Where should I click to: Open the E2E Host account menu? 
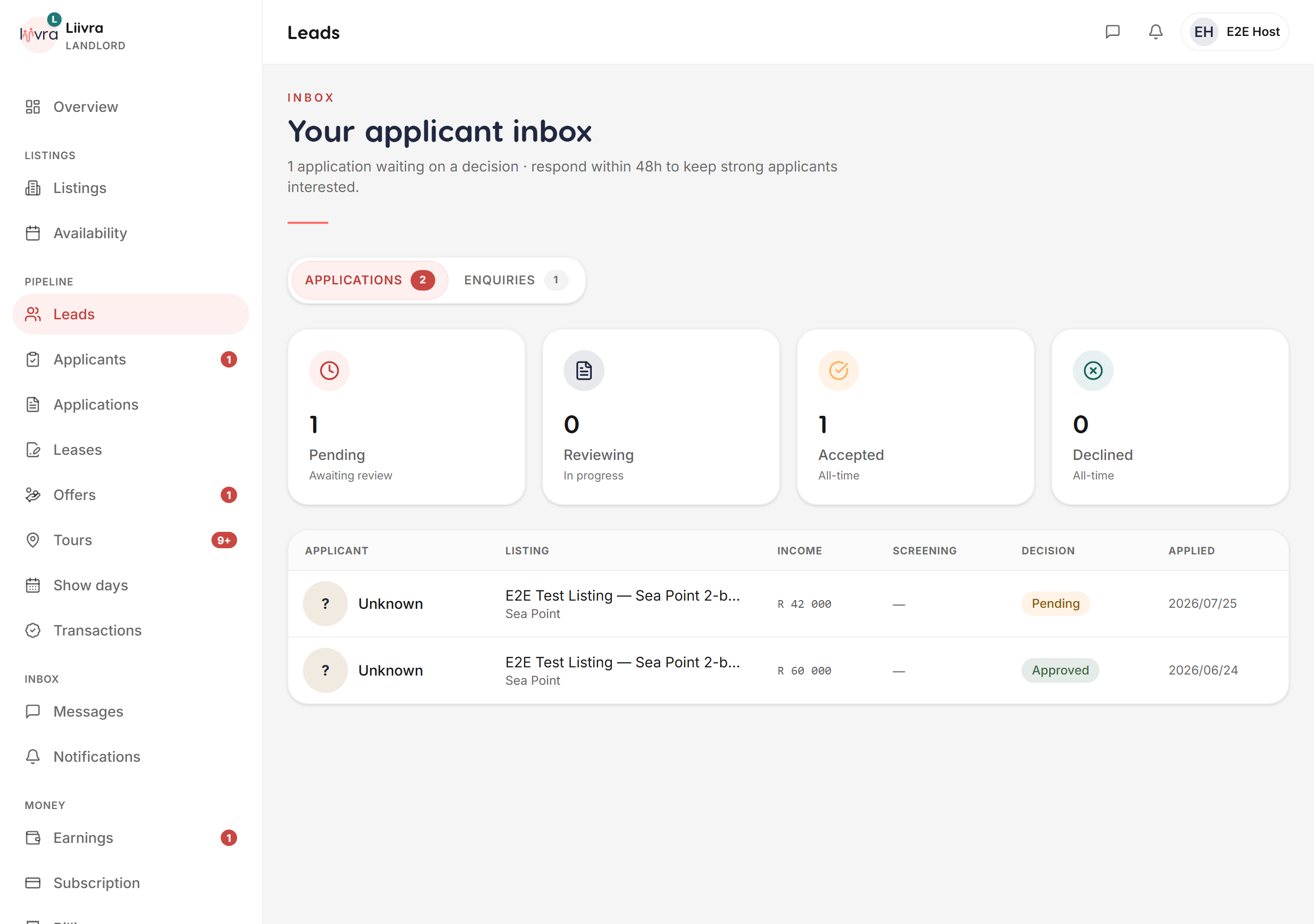pos(1234,31)
